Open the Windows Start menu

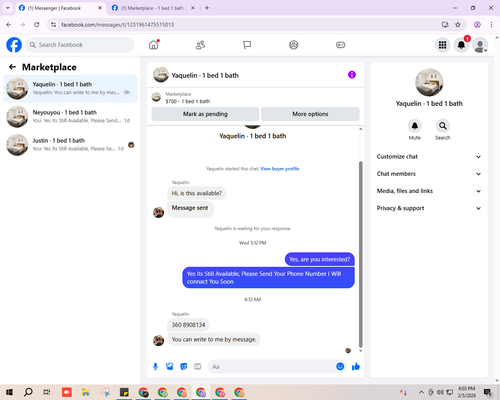pyautogui.click(x=9, y=392)
